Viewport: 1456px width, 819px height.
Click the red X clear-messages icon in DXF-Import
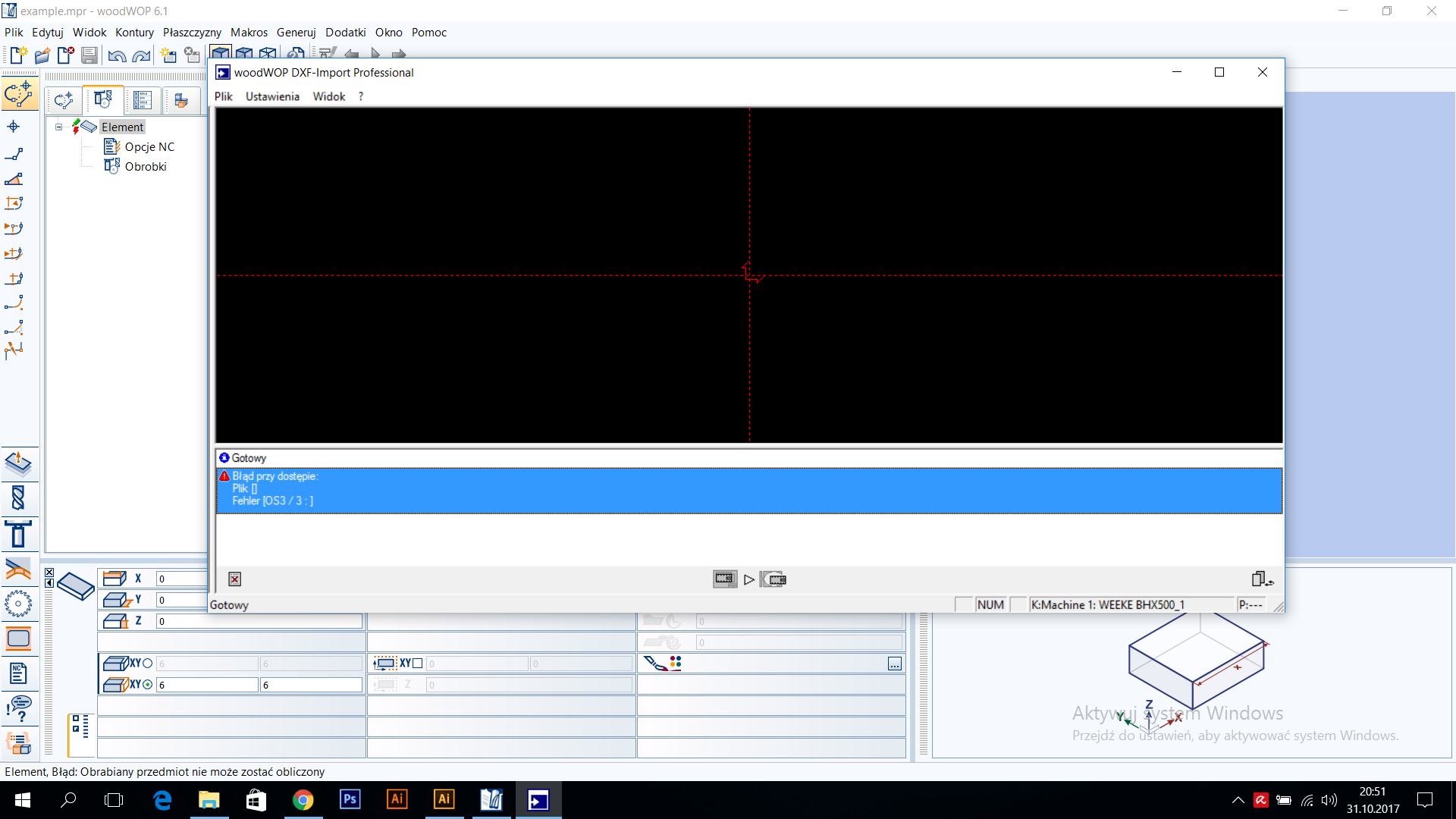(235, 579)
